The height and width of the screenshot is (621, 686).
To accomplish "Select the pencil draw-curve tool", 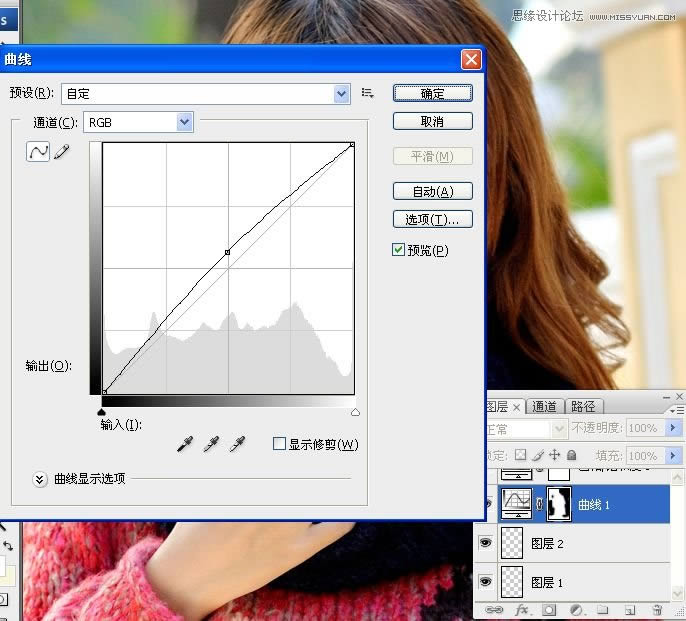I will click(x=61, y=152).
